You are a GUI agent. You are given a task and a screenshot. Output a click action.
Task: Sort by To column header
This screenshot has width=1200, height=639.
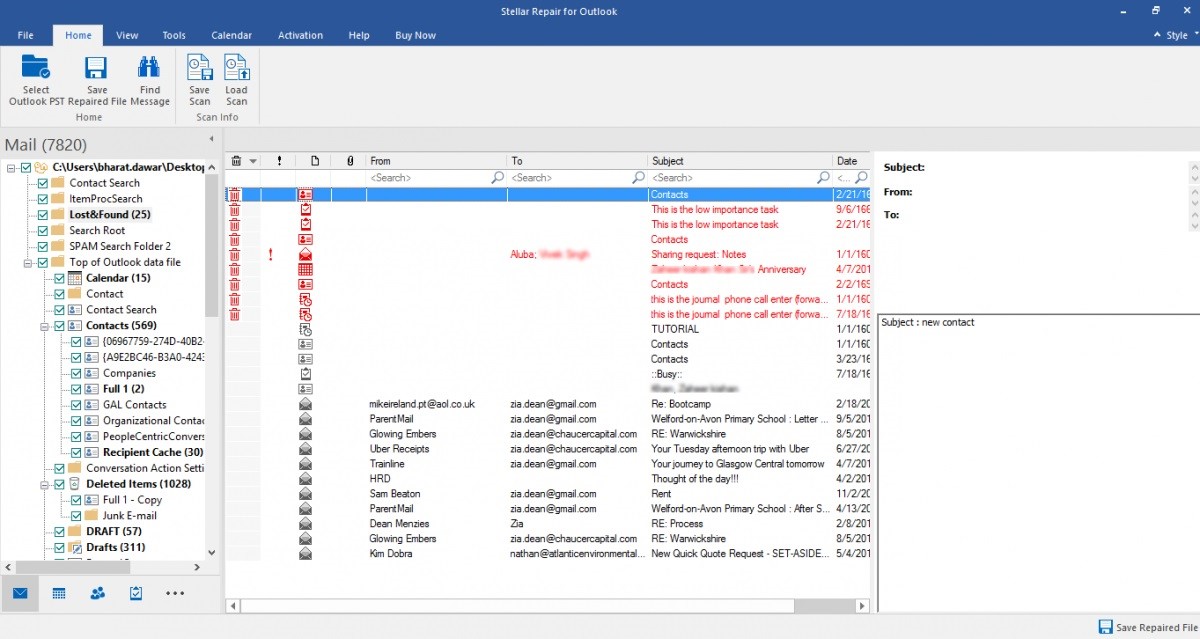pos(577,161)
